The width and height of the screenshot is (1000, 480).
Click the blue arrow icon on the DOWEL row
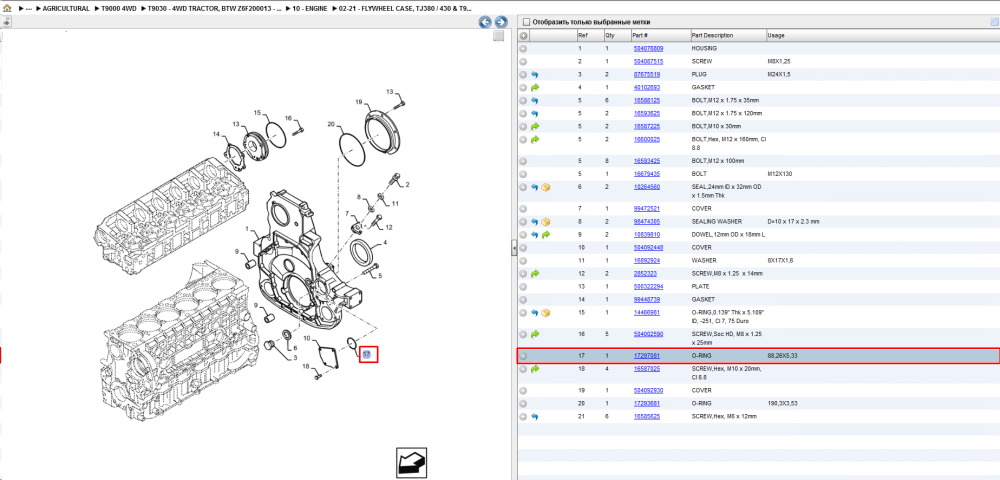(x=534, y=235)
